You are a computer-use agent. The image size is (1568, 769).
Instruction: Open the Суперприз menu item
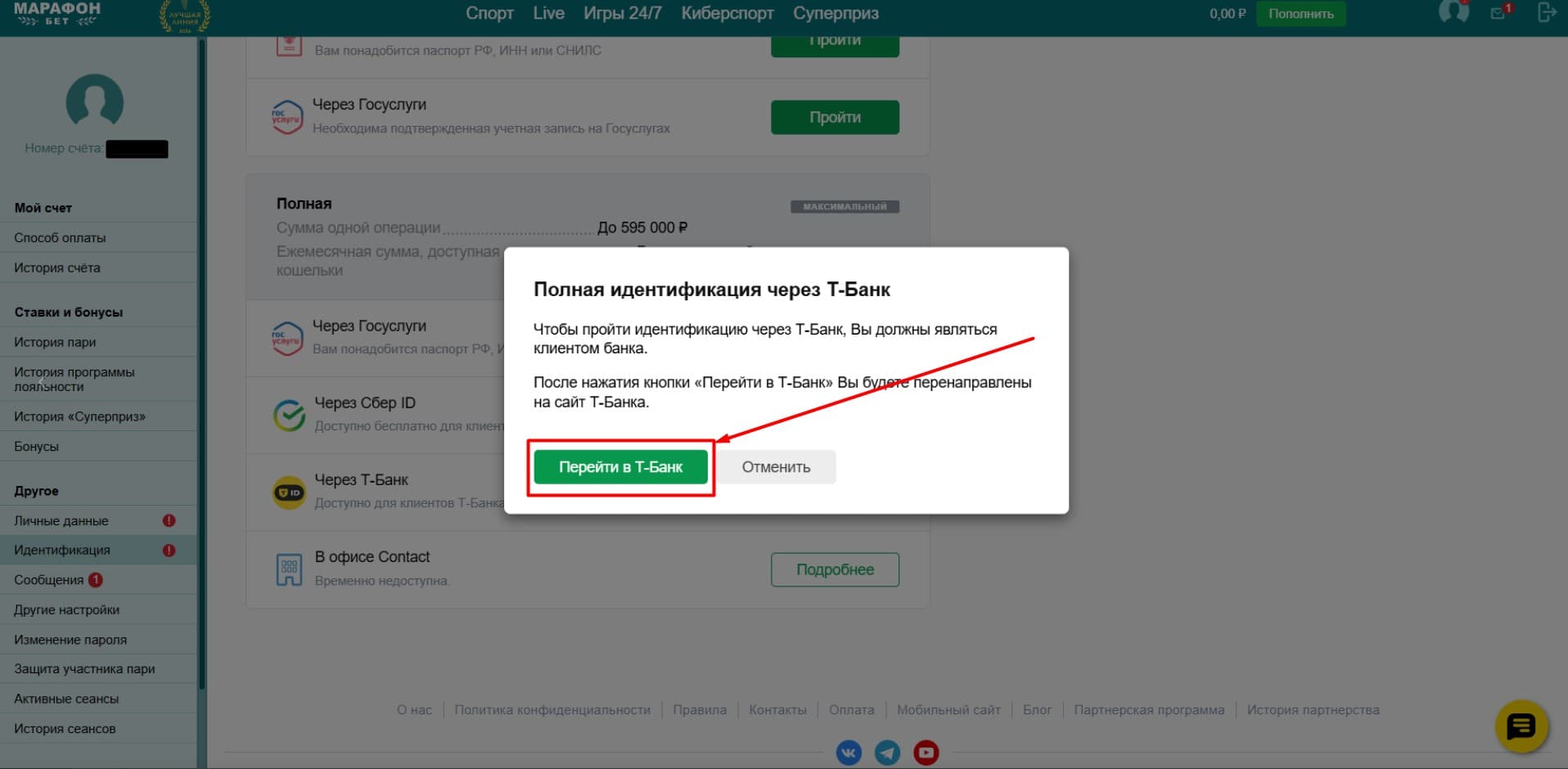(836, 13)
